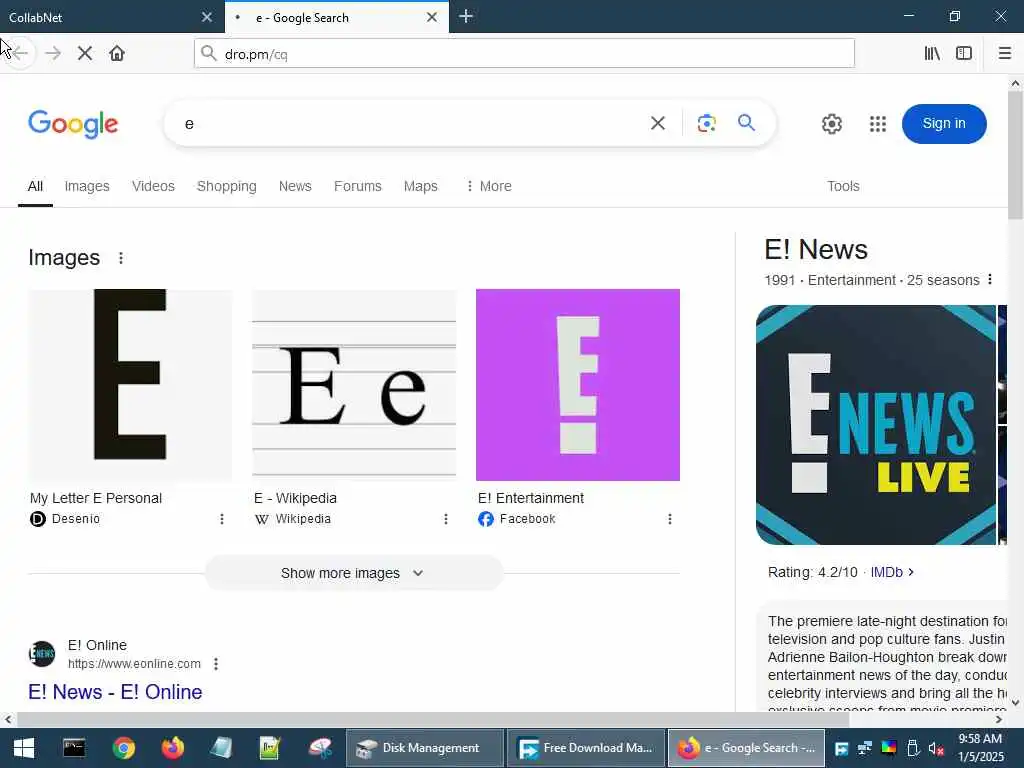Open the IMDb rating link
The height and width of the screenshot is (768, 1024).
point(891,572)
